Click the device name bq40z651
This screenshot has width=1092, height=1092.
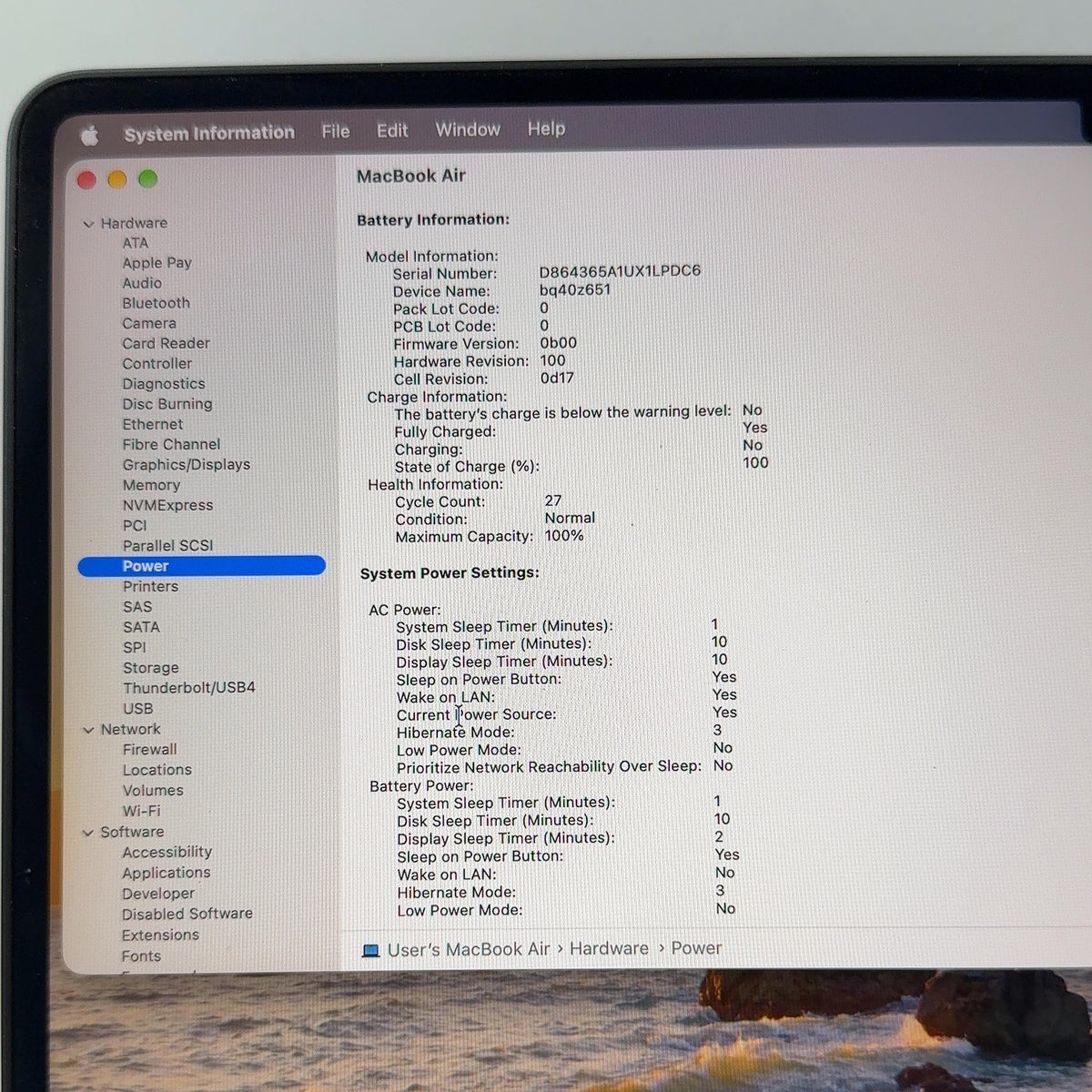[x=575, y=289]
